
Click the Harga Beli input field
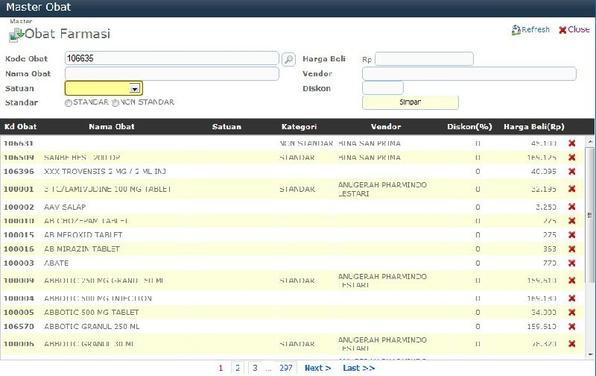424,59
